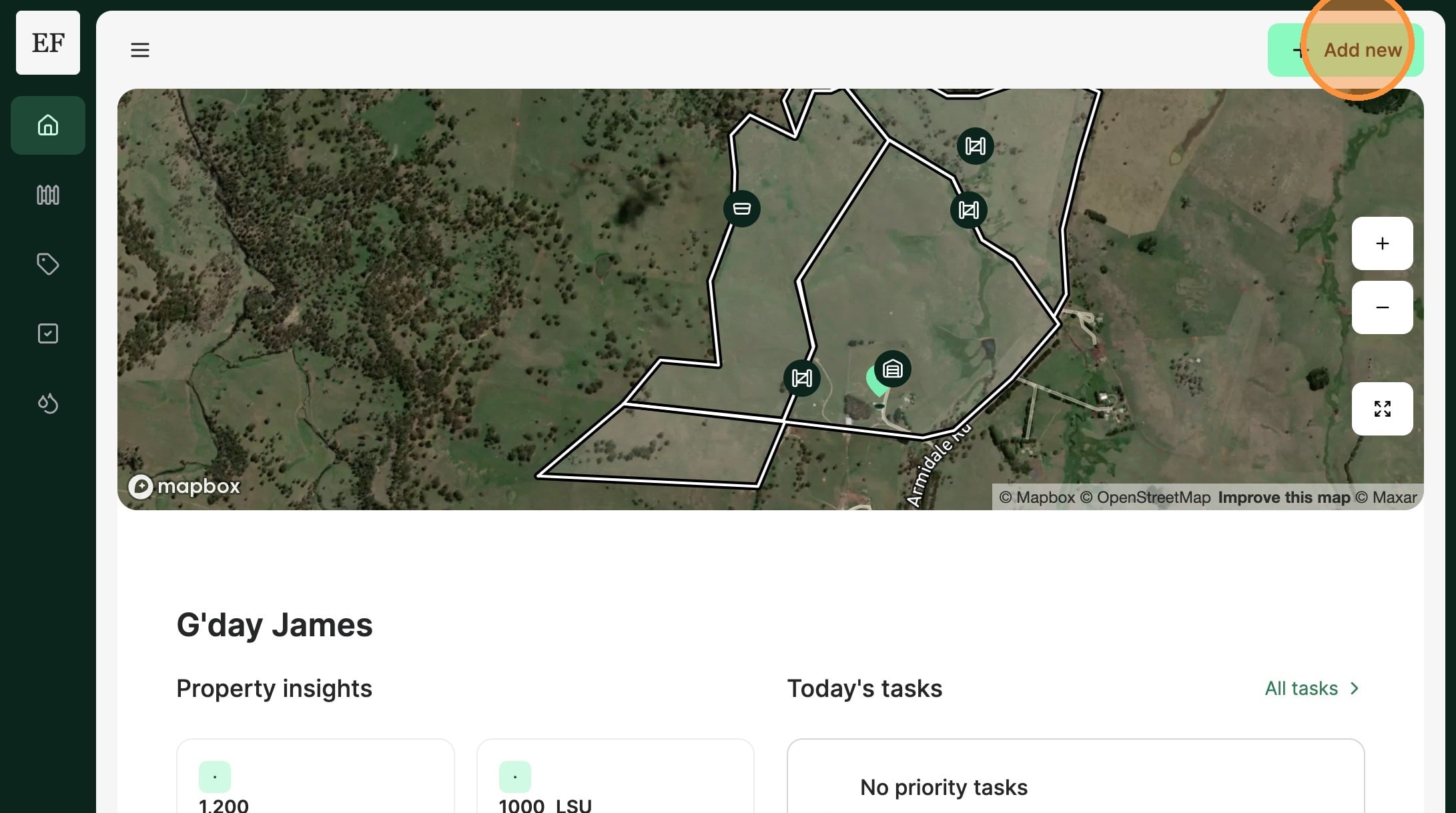Open the All tasks link

click(x=1301, y=688)
